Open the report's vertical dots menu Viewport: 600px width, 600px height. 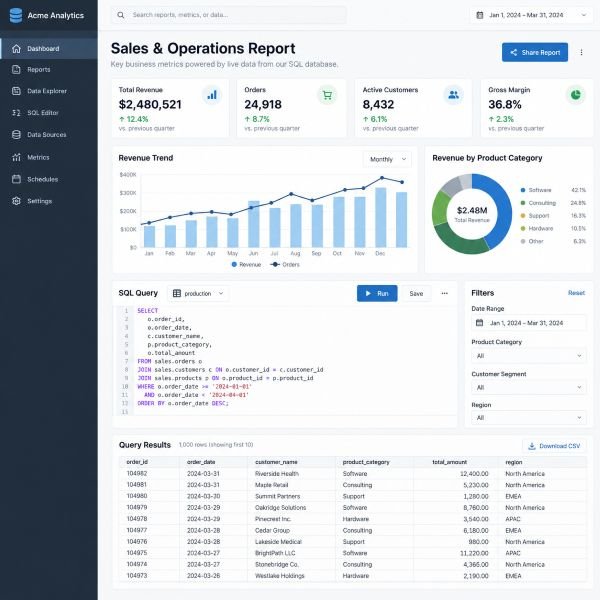point(581,52)
